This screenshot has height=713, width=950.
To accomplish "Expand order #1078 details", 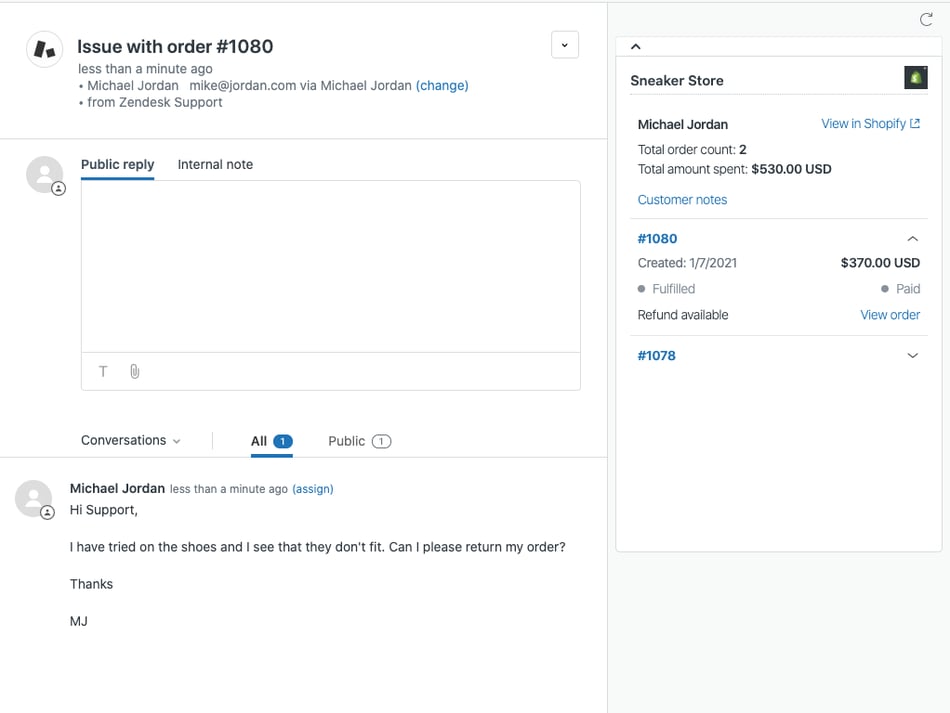I will point(912,356).
